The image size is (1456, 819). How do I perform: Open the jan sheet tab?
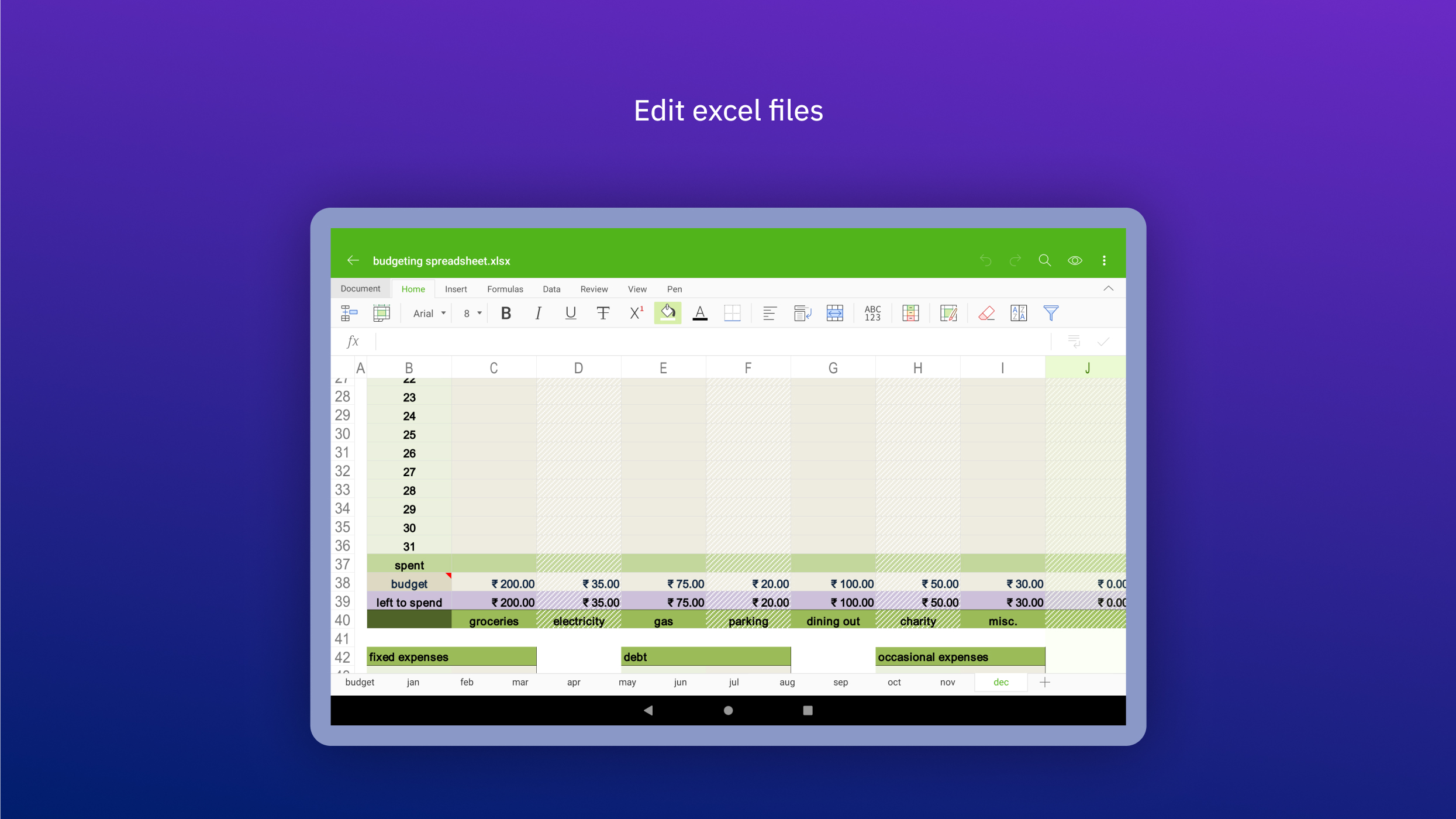pyautogui.click(x=413, y=682)
